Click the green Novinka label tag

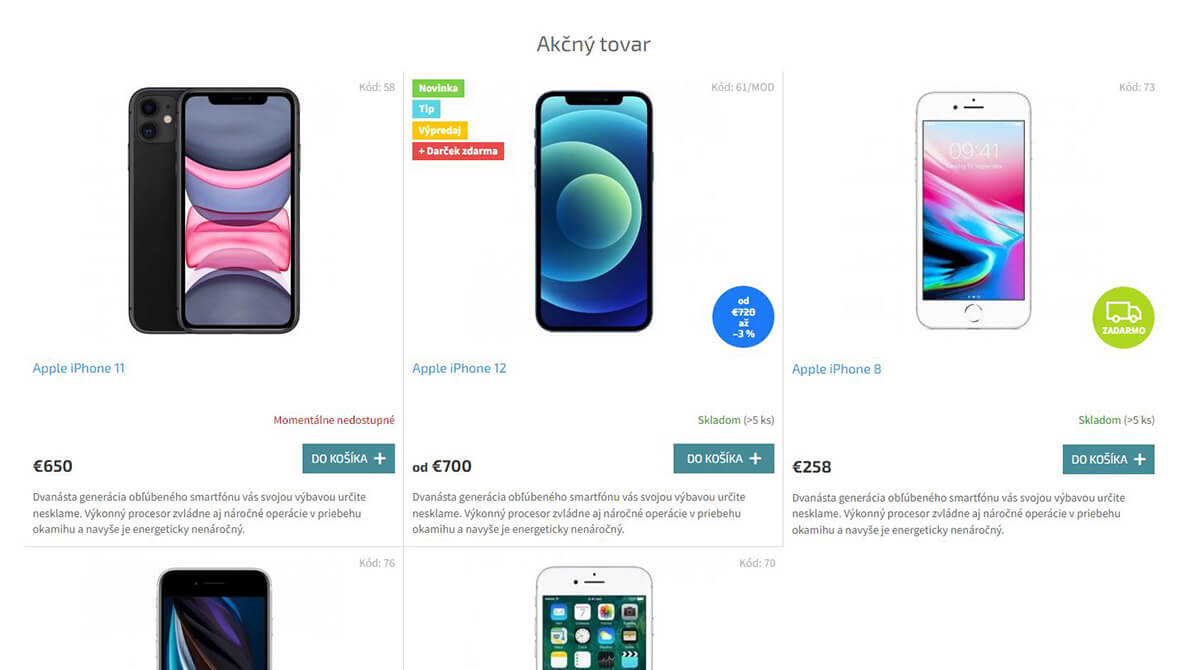[438, 88]
